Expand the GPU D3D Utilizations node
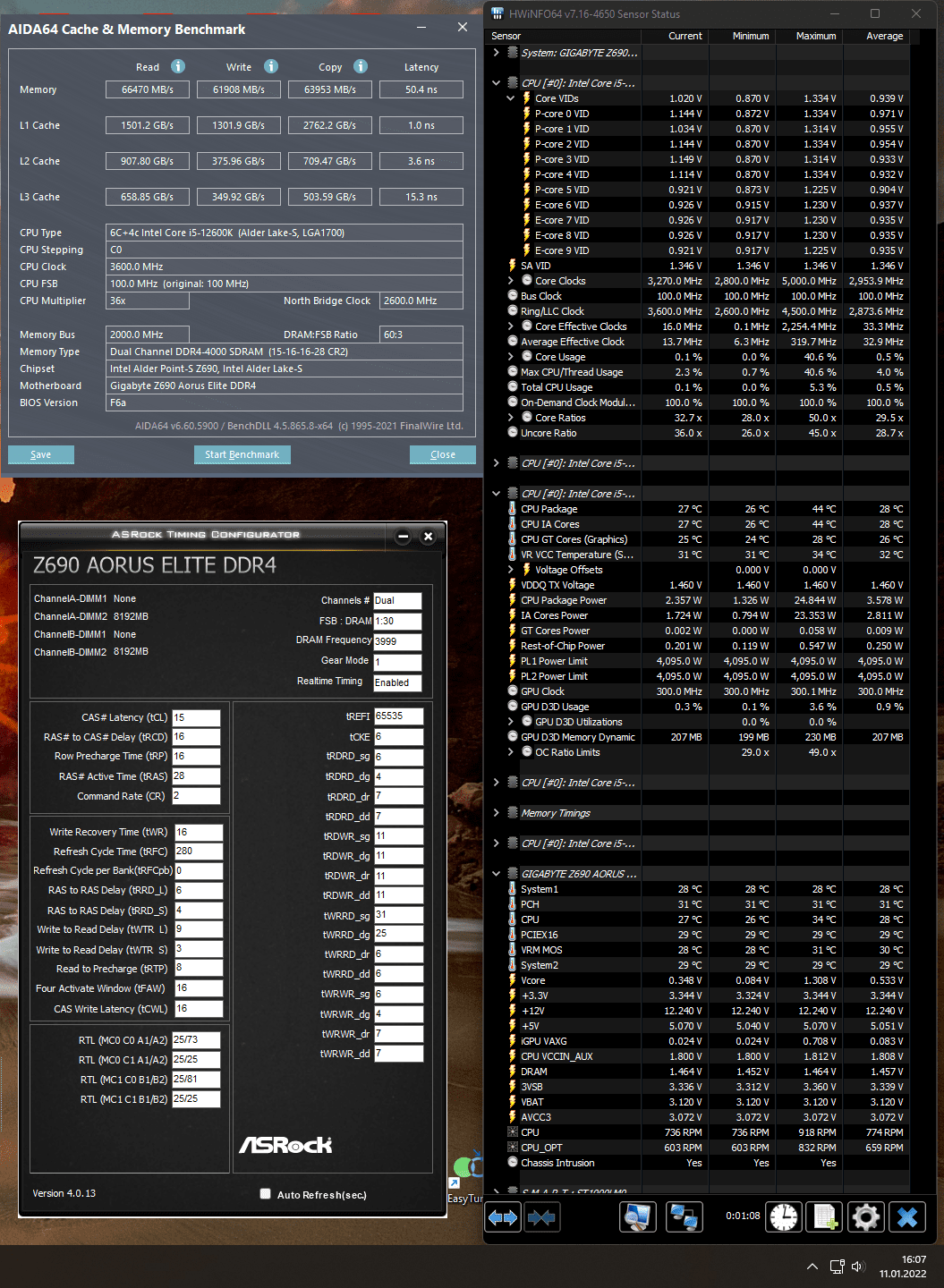 coord(511,722)
